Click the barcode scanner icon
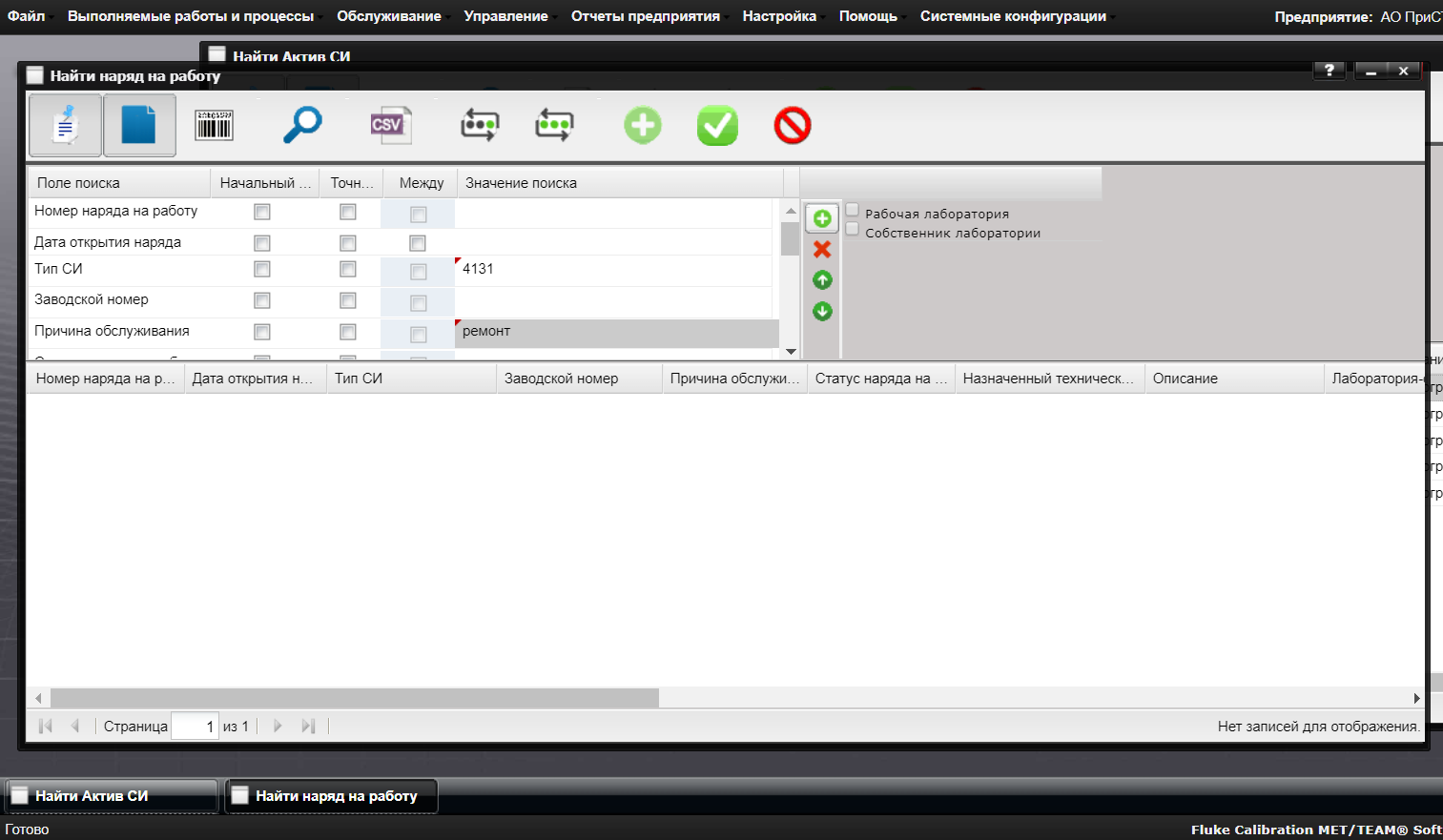 coord(214,125)
